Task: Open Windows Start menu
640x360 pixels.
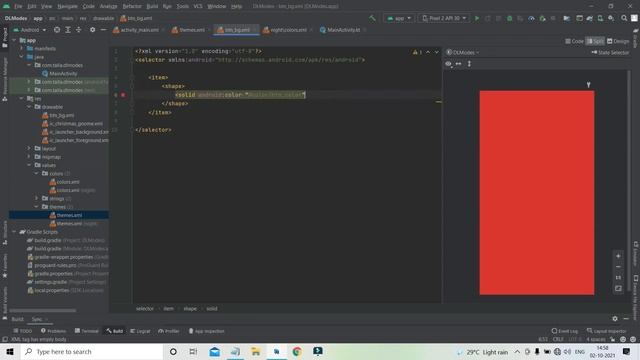Action: (10, 351)
